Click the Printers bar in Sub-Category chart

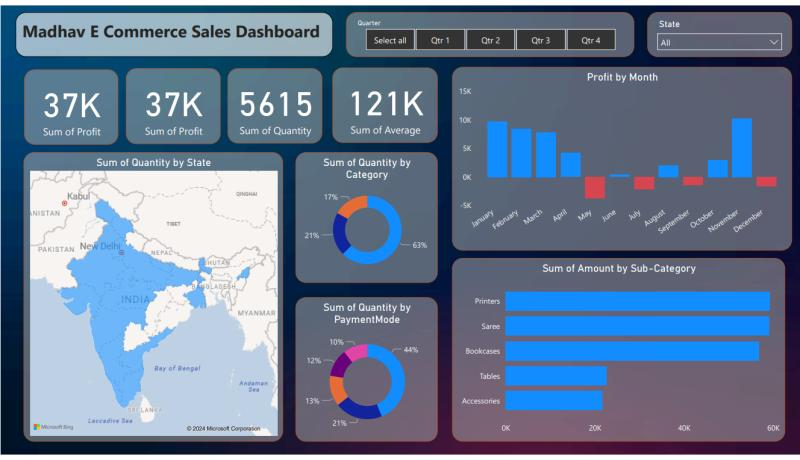[x=637, y=301]
